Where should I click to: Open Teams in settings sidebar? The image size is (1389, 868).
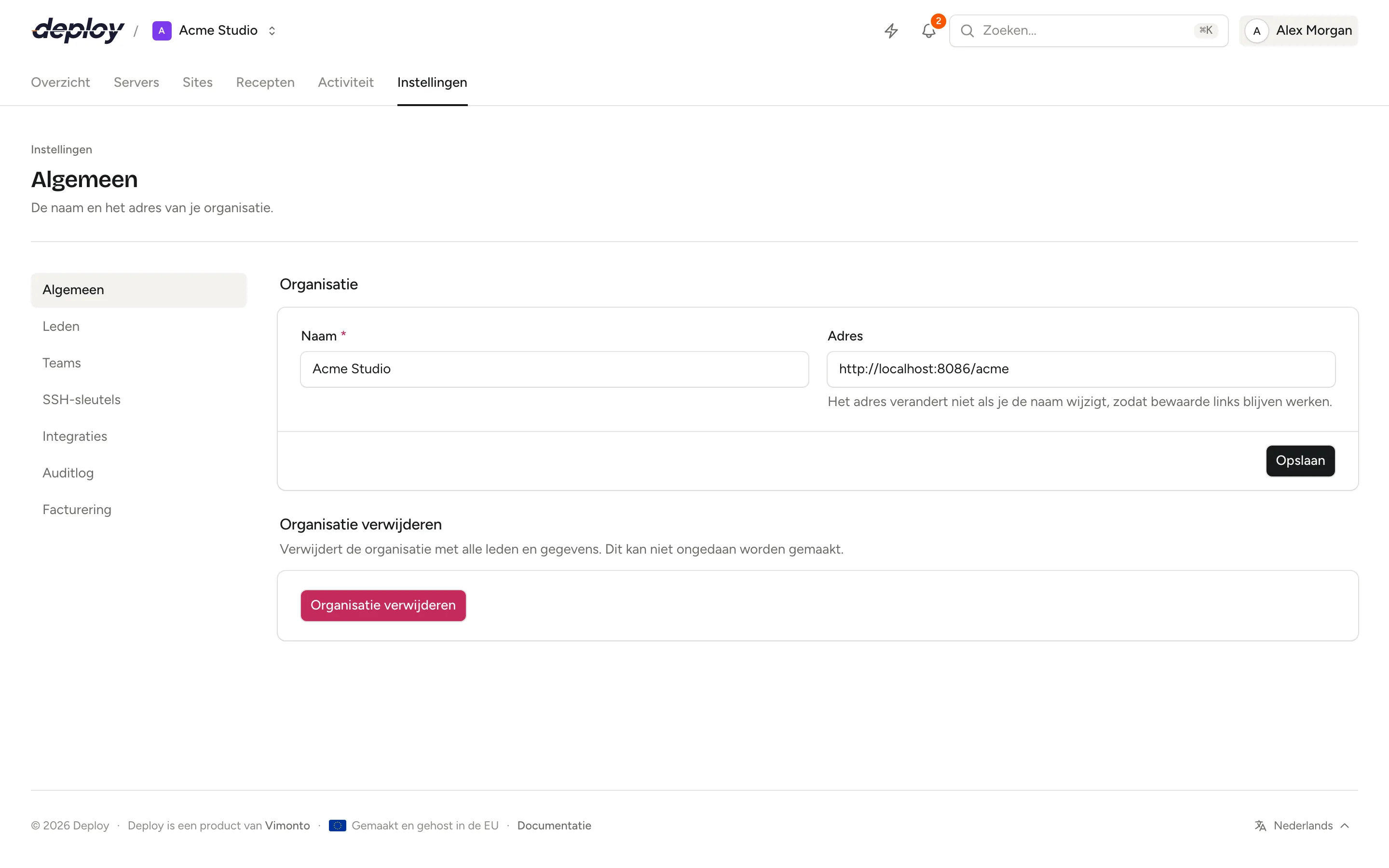point(139,364)
